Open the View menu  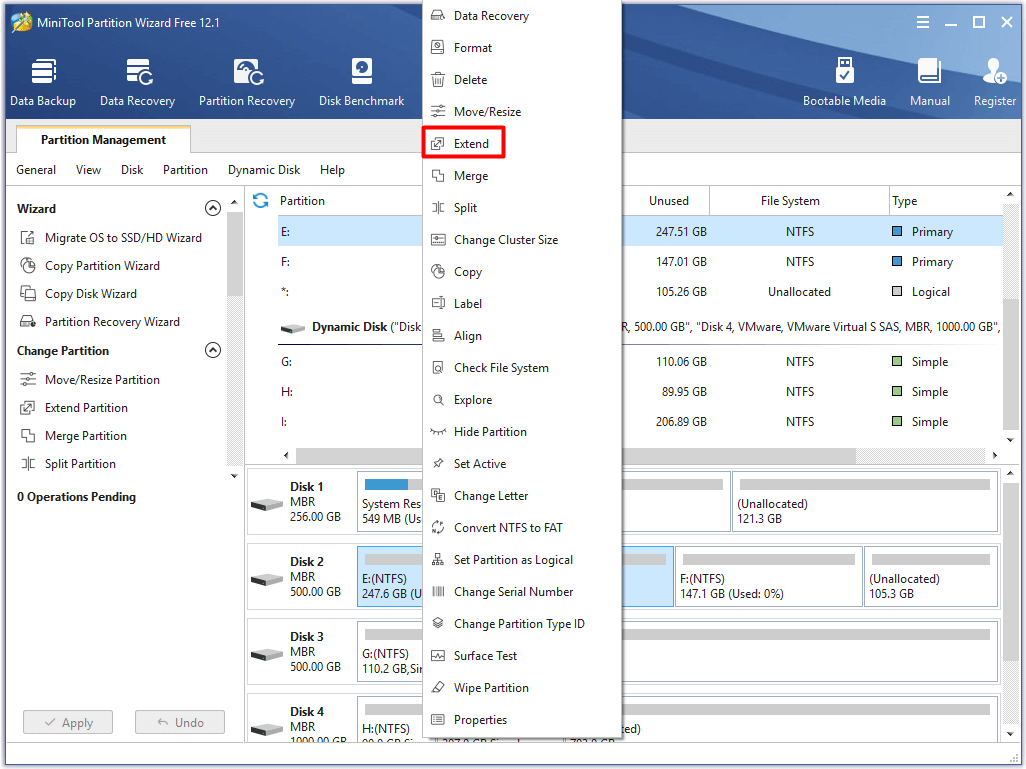click(x=88, y=170)
